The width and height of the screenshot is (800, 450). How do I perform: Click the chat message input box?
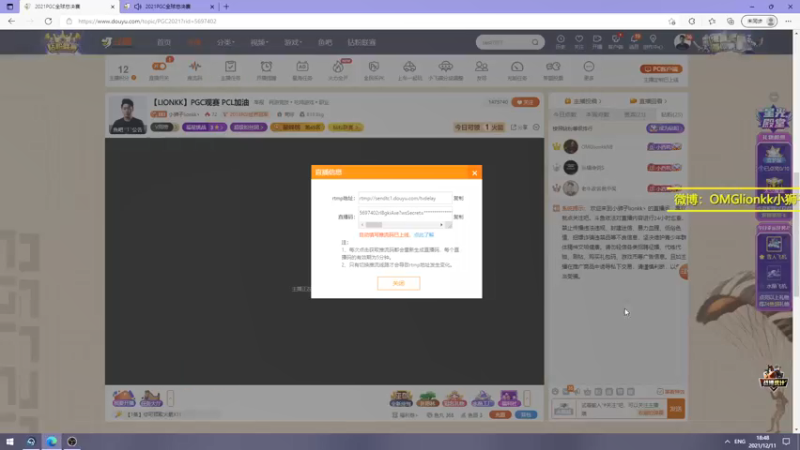tap(623, 408)
